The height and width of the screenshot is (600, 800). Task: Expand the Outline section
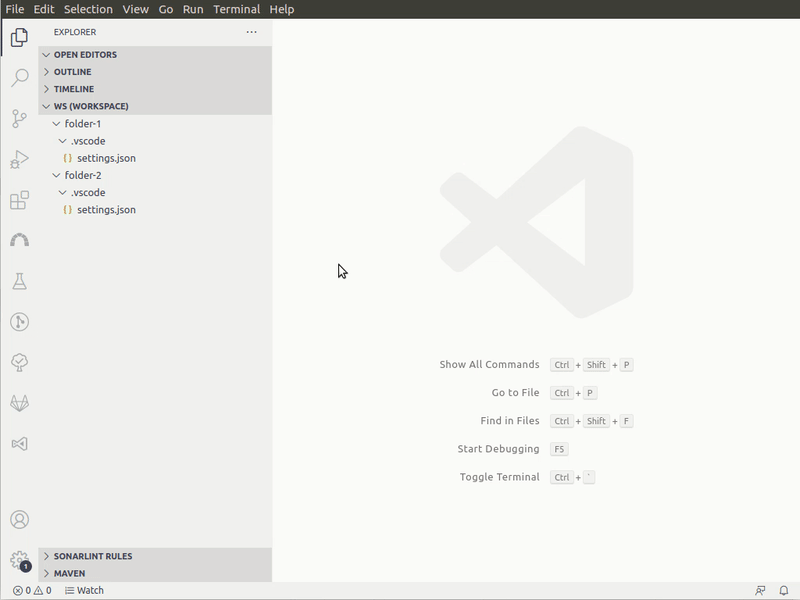(155, 72)
